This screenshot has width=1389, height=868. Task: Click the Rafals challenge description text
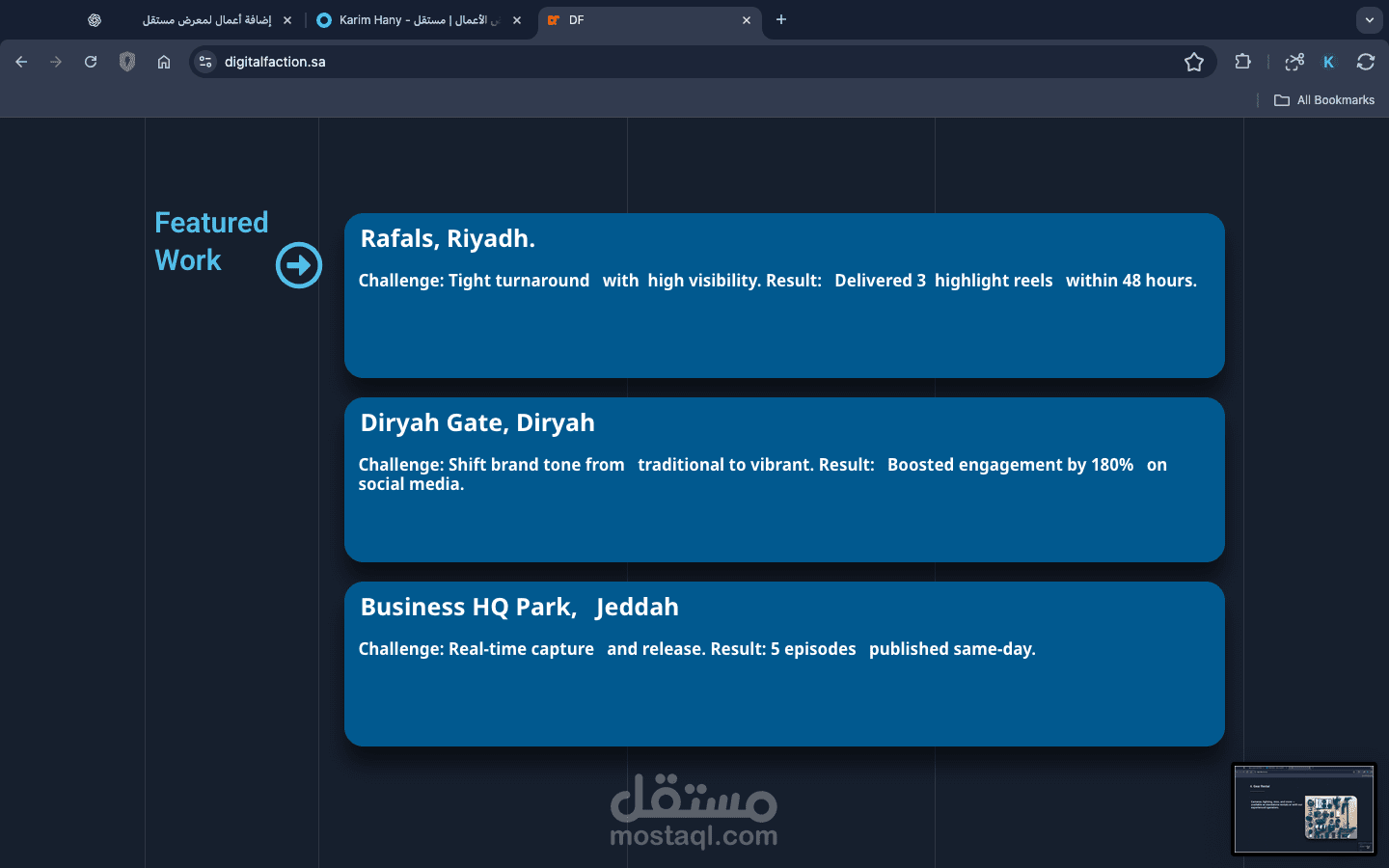[777, 281]
